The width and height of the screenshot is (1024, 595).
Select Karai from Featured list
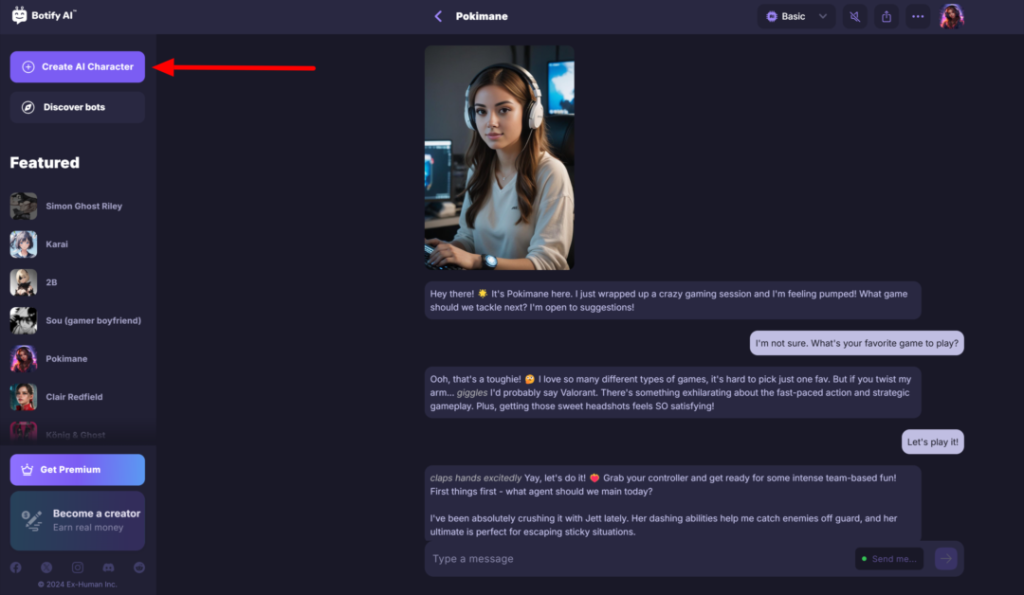point(57,244)
